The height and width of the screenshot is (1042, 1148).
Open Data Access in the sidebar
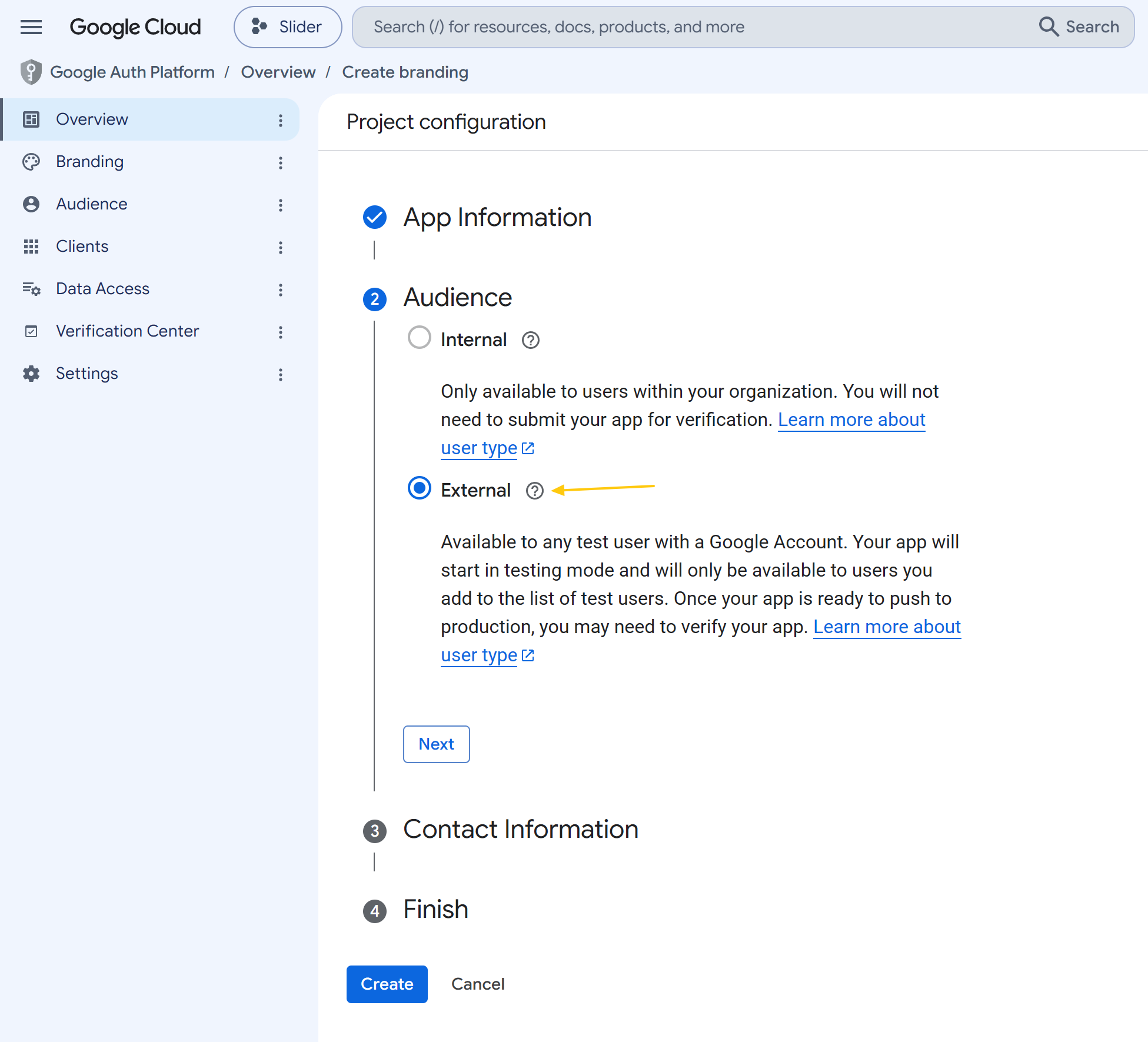pyautogui.click(x=150, y=289)
